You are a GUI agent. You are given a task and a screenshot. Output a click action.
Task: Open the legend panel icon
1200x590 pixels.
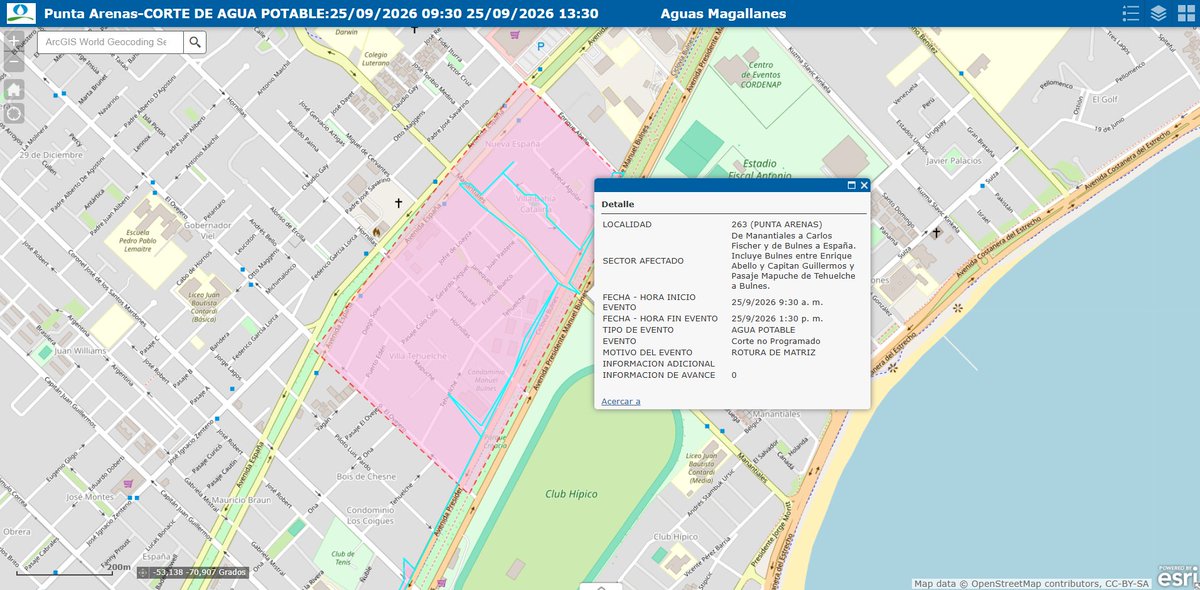pos(1131,13)
